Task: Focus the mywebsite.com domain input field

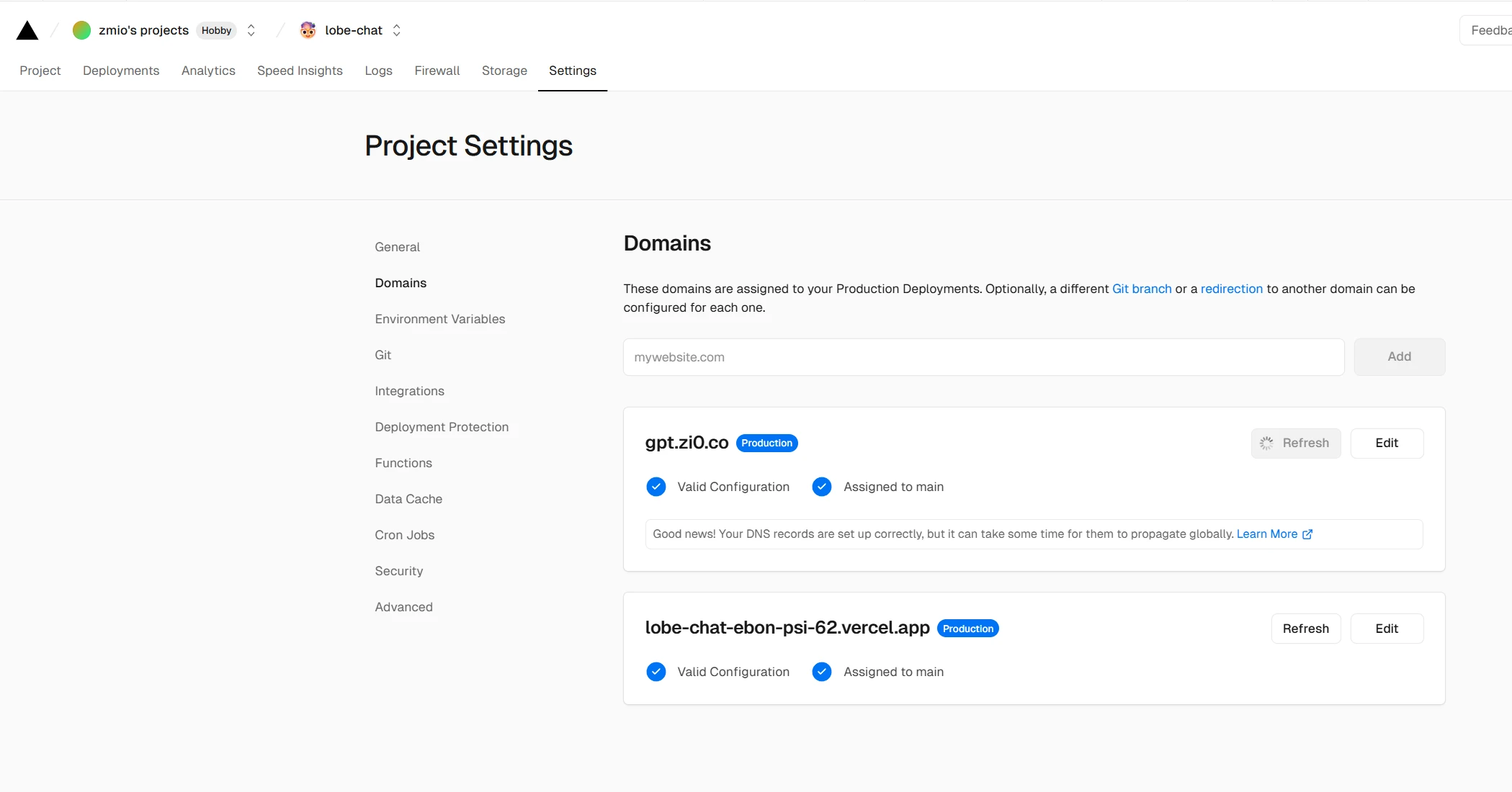Action: [x=983, y=357]
